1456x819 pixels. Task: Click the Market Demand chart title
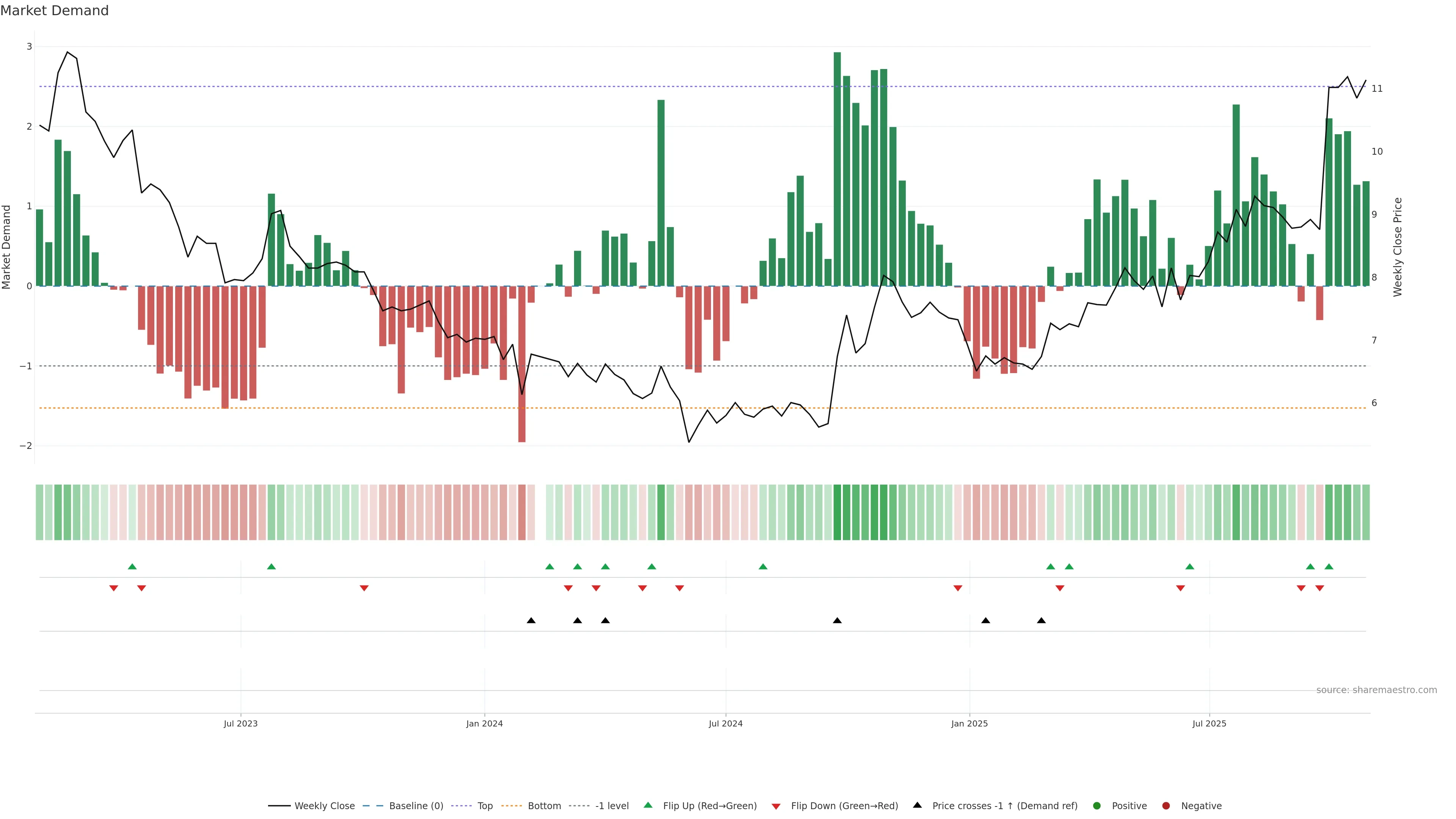pyautogui.click(x=54, y=11)
